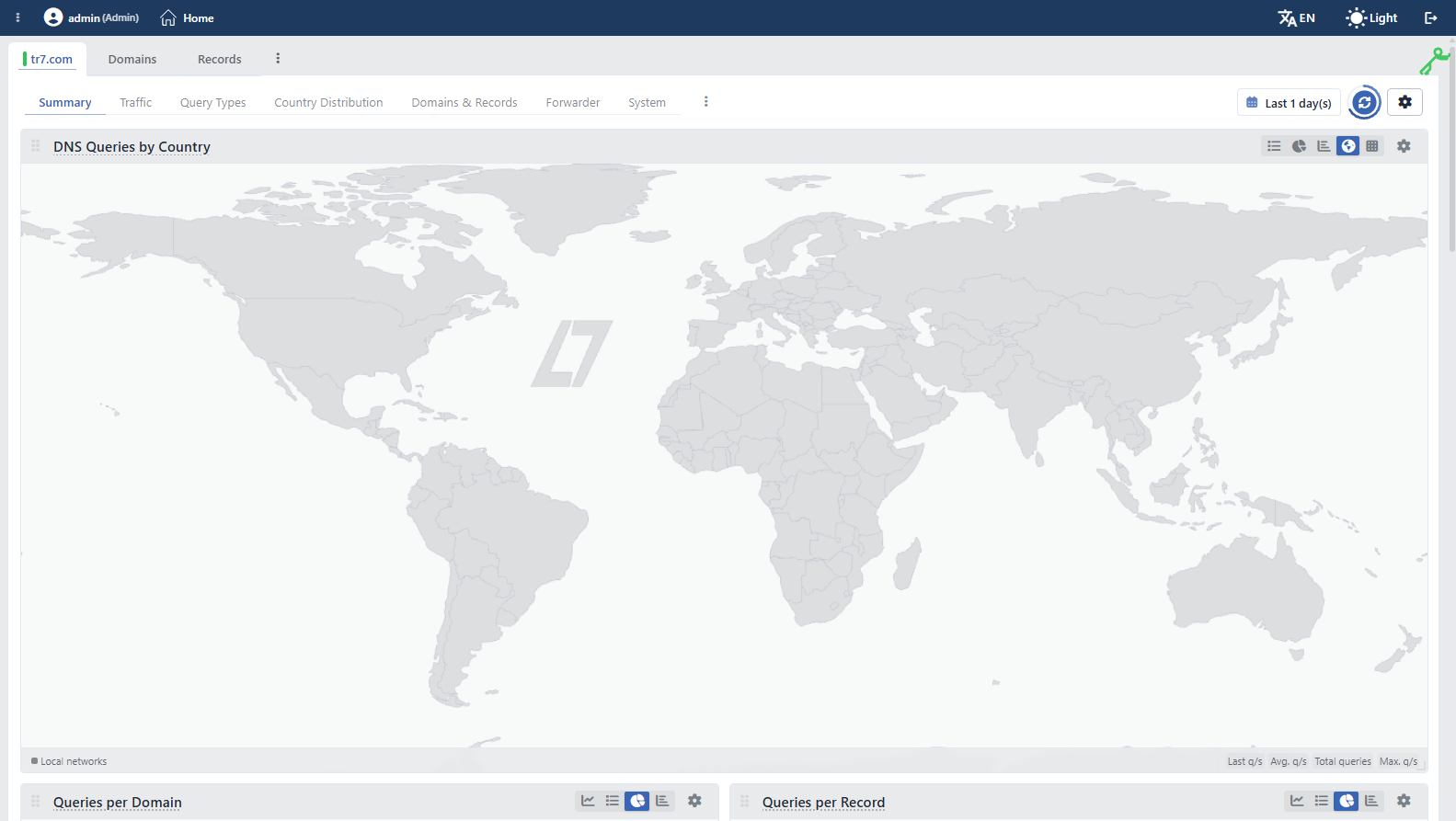The width and height of the screenshot is (1456, 821).
Task: Go to Home in the top bar
Action: tap(187, 17)
